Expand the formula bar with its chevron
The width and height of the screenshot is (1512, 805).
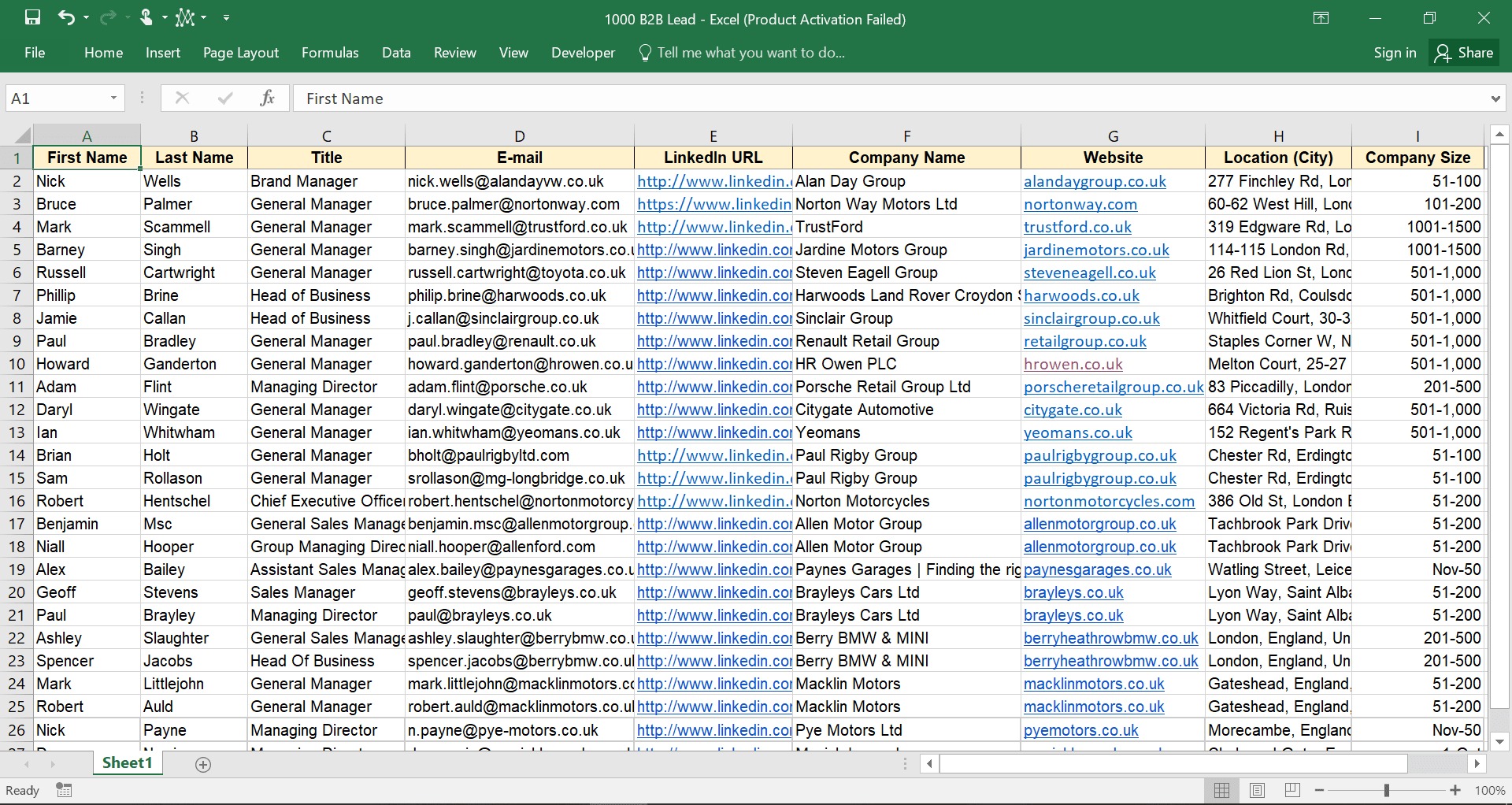coord(1495,98)
